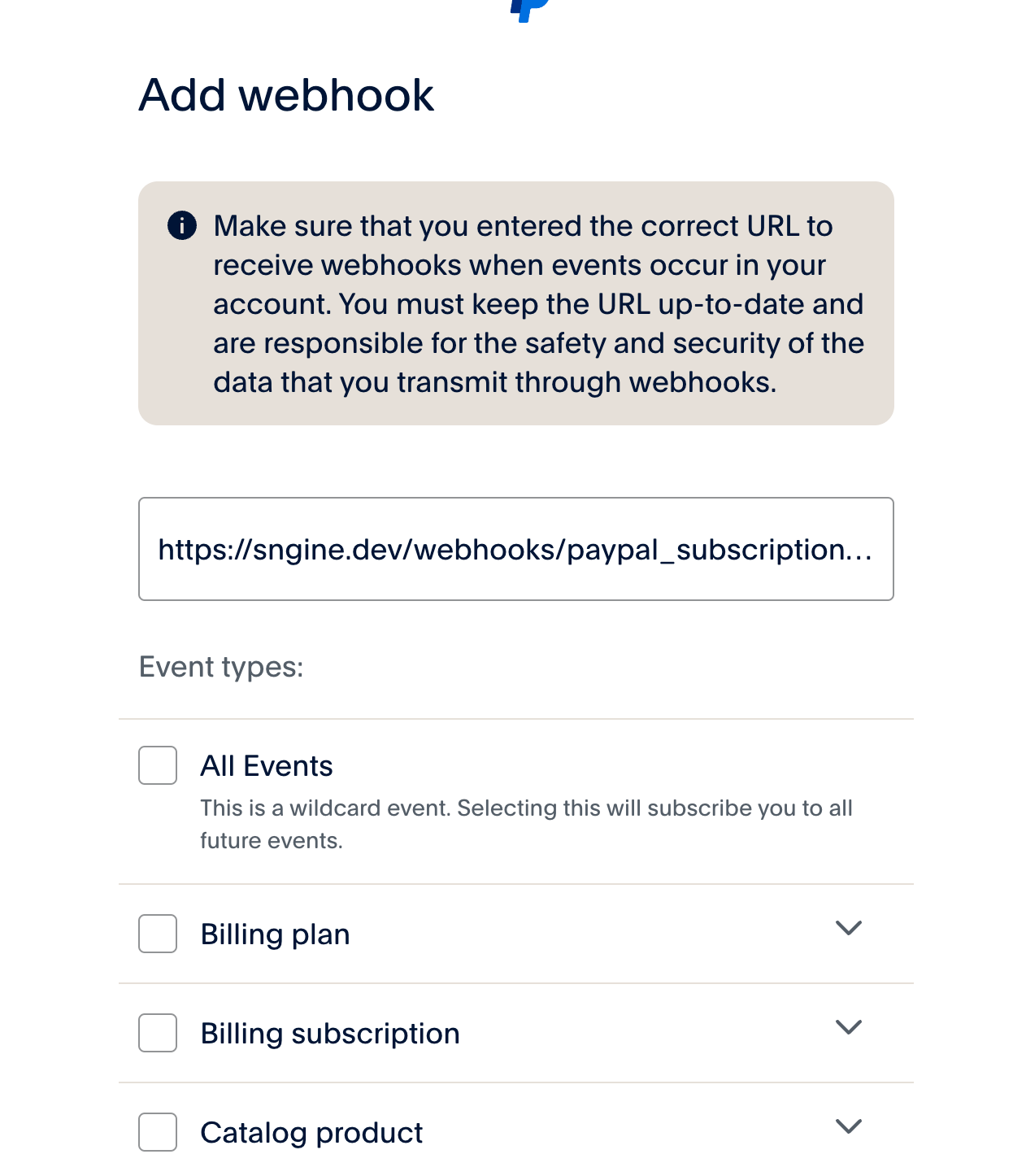Click the "future events." description line
Viewport: 1026px width, 1176px height.
pos(272,841)
